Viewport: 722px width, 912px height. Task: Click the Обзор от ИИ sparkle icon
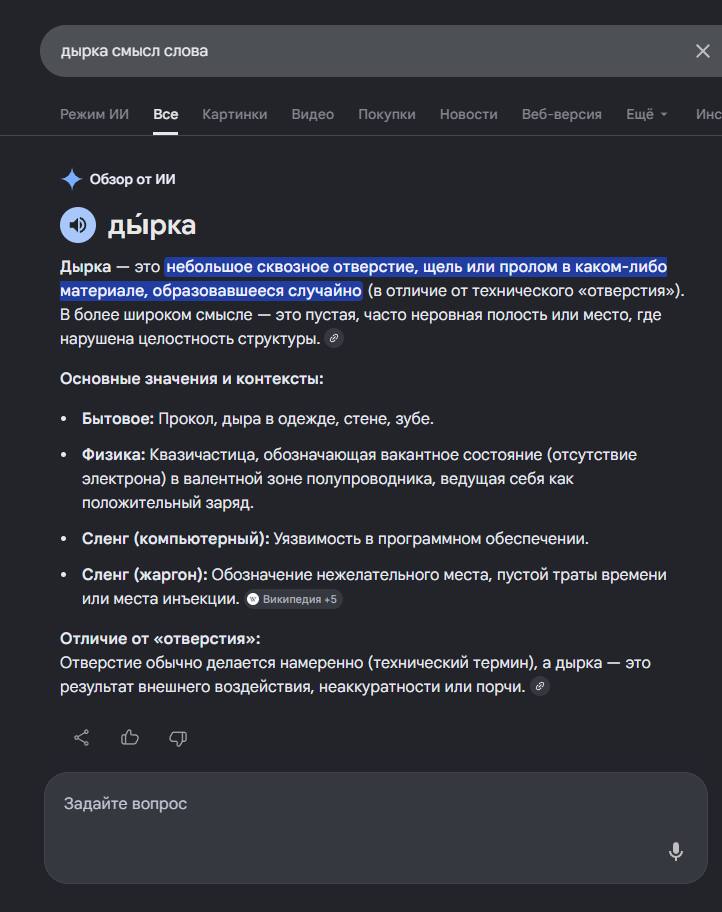pyautogui.click(x=72, y=179)
